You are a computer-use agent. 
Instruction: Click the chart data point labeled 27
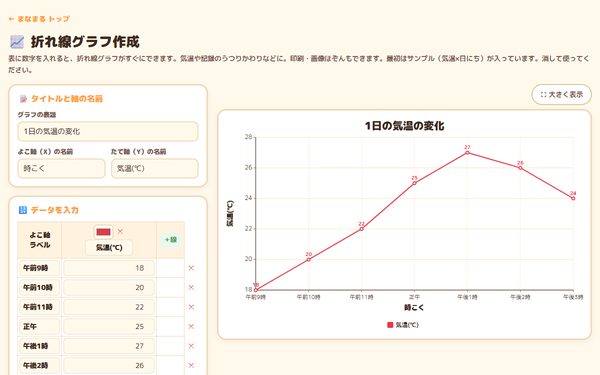[467, 153]
